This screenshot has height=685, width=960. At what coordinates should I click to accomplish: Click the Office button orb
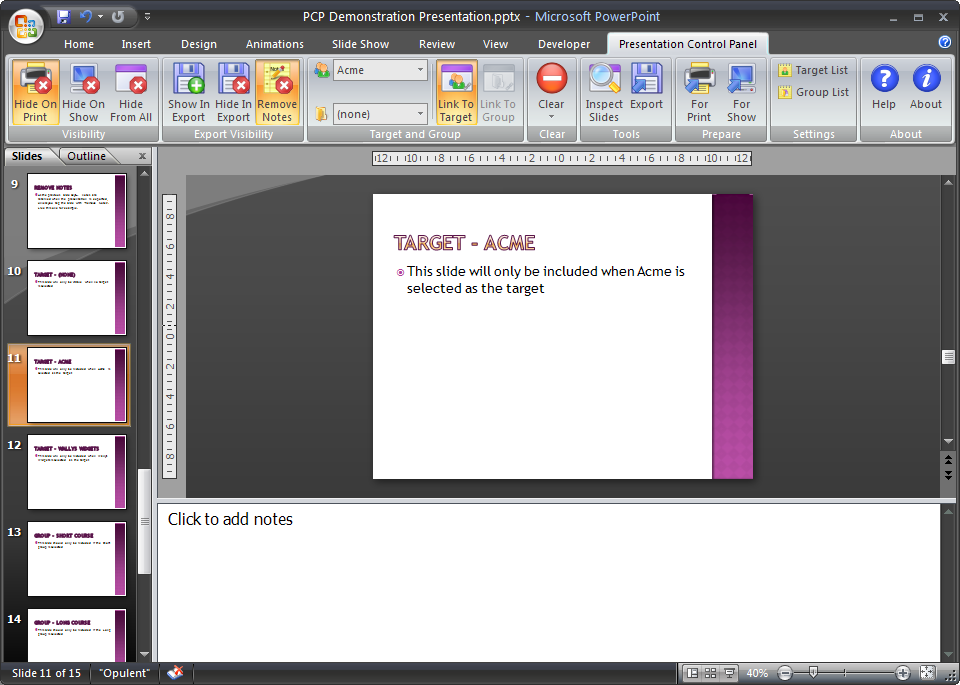26,26
